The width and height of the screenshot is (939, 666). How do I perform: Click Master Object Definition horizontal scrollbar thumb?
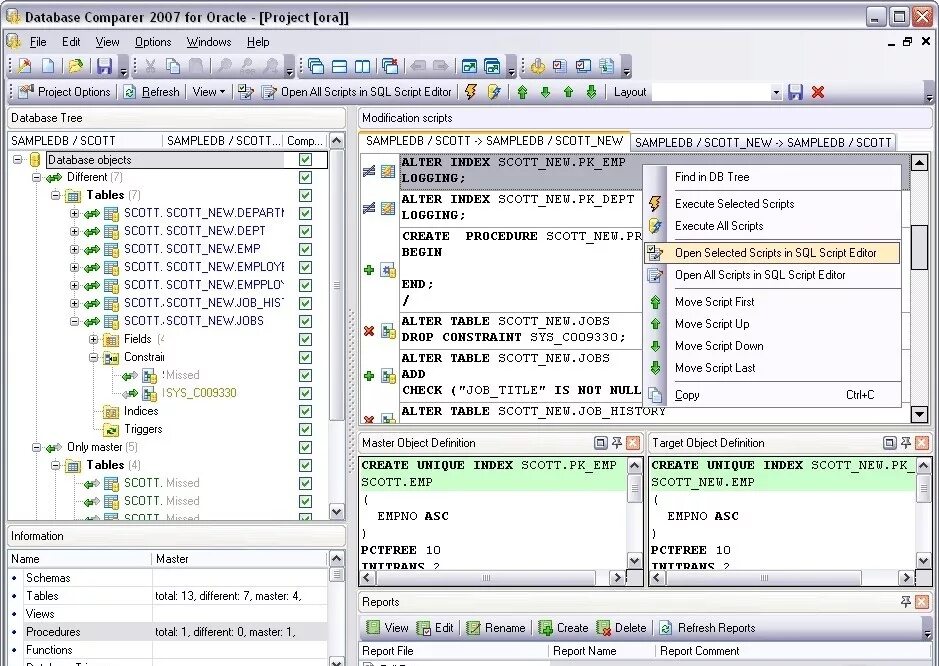(486, 578)
